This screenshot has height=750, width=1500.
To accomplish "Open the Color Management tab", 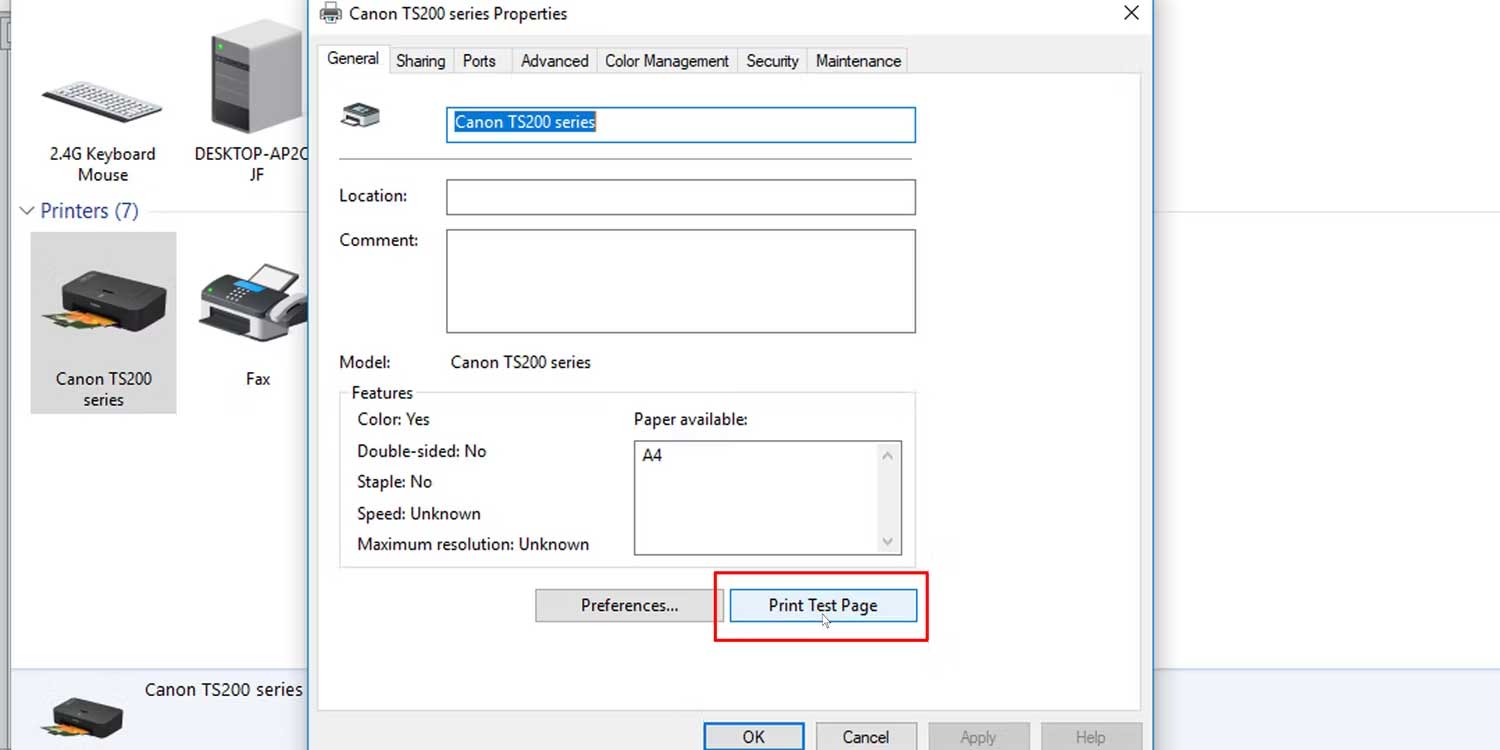I will (667, 61).
